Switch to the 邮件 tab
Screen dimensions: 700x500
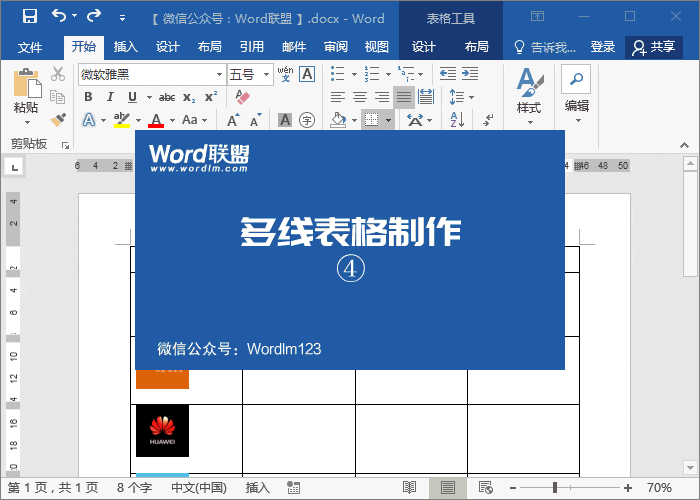coord(294,47)
